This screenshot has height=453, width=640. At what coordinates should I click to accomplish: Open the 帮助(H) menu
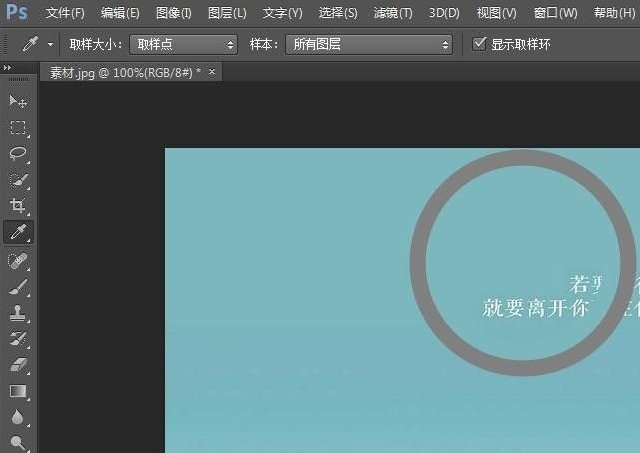[614, 13]
